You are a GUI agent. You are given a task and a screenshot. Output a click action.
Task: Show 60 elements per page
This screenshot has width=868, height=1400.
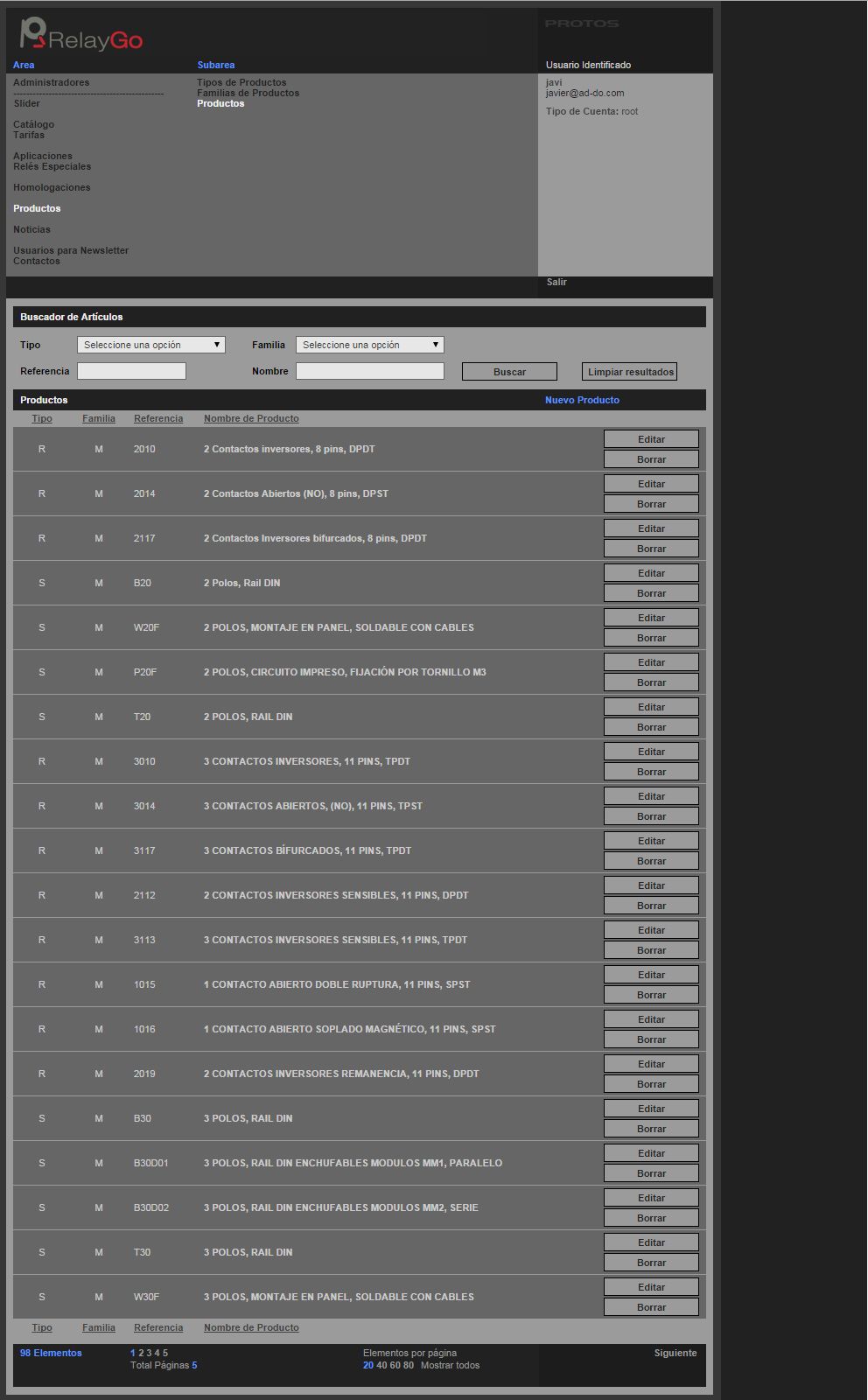[x=395, y=1365]
